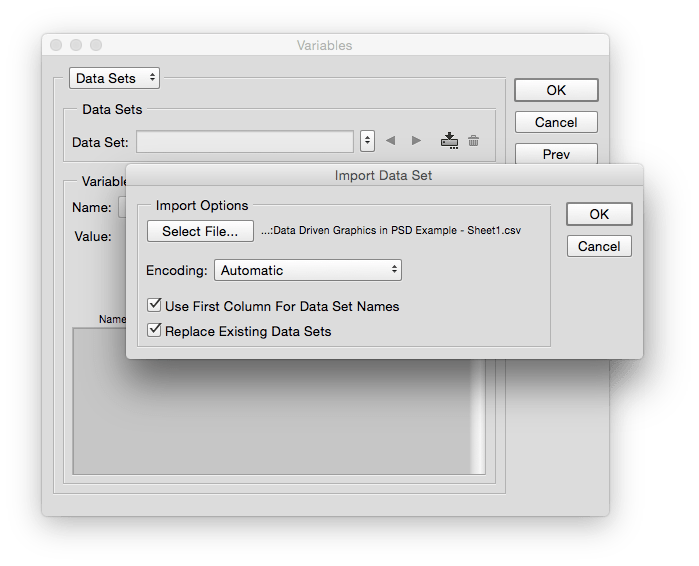Toggle Use First Column For Data Set Names

coord(154,306)
